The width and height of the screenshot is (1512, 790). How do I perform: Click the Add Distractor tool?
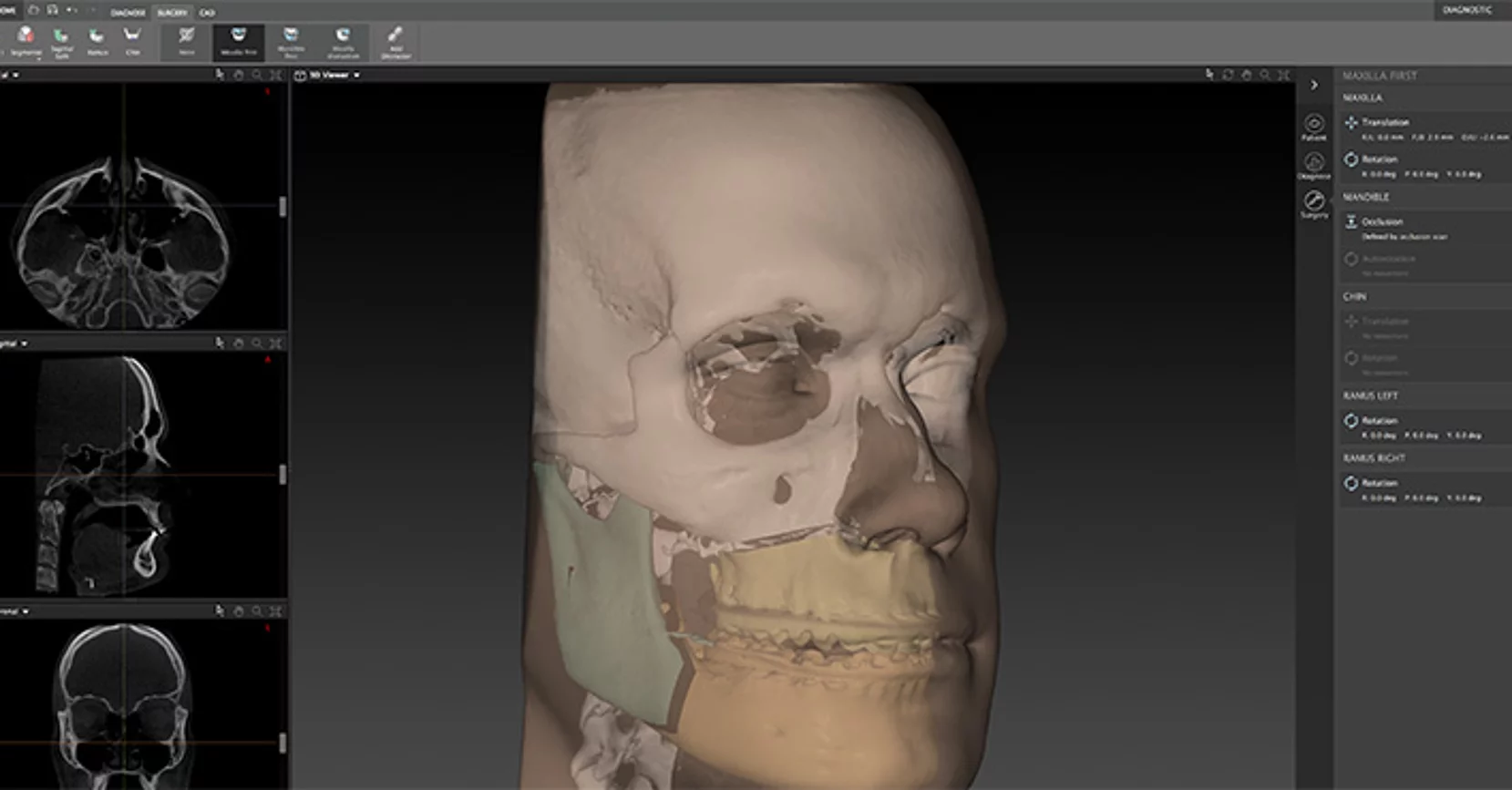(x=396, y=42)
